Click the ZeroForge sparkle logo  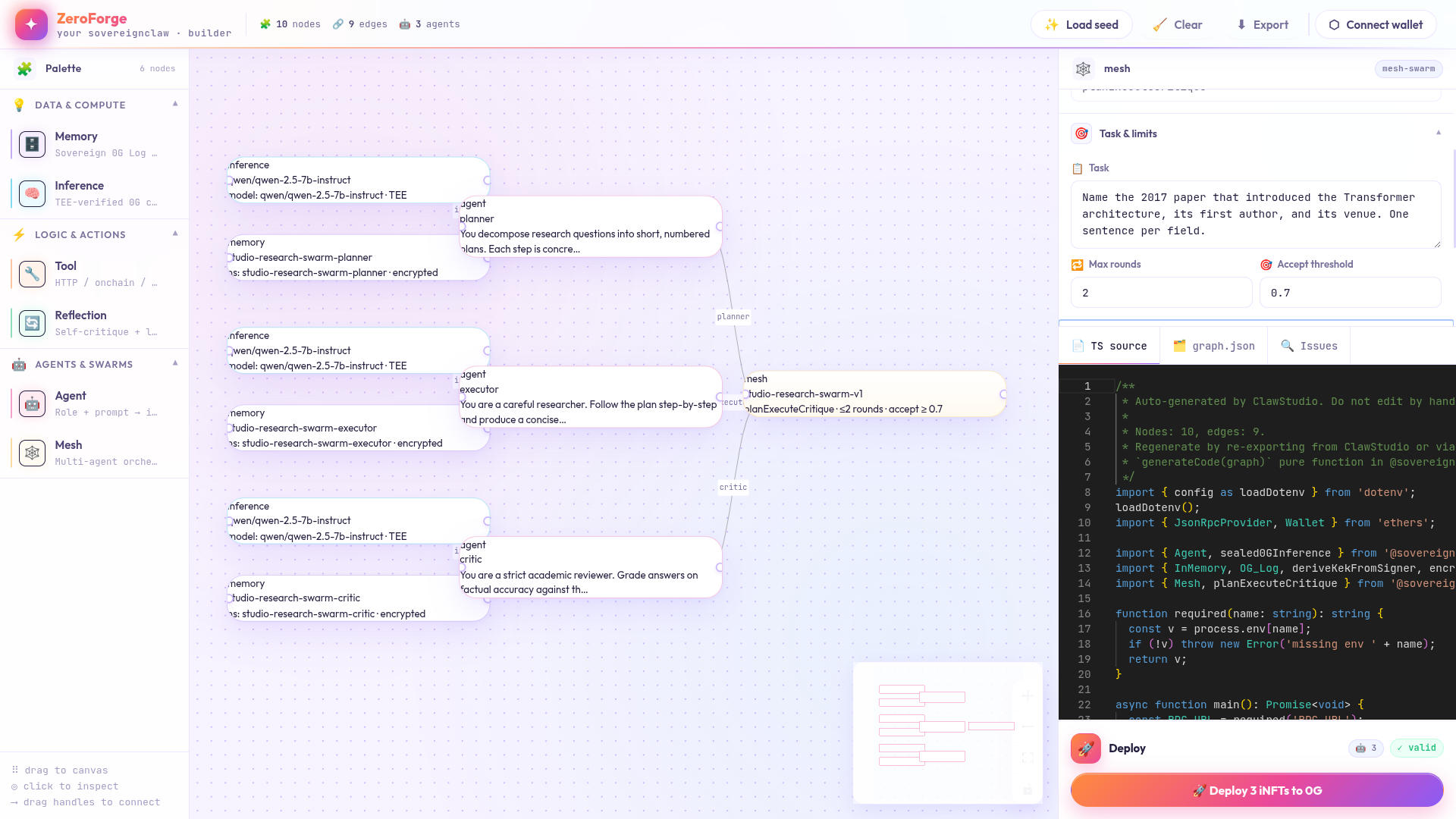(x=31, y=24)
